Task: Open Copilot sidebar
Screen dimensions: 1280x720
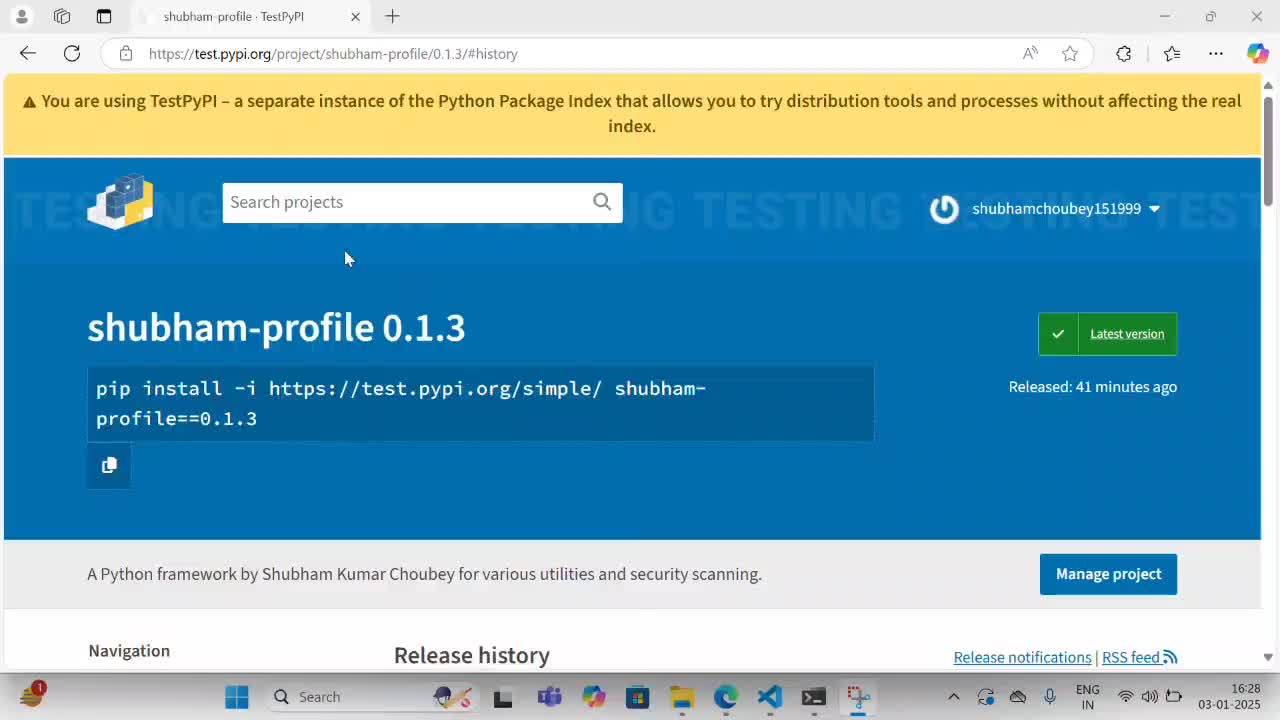Action: coord(1257,54)
